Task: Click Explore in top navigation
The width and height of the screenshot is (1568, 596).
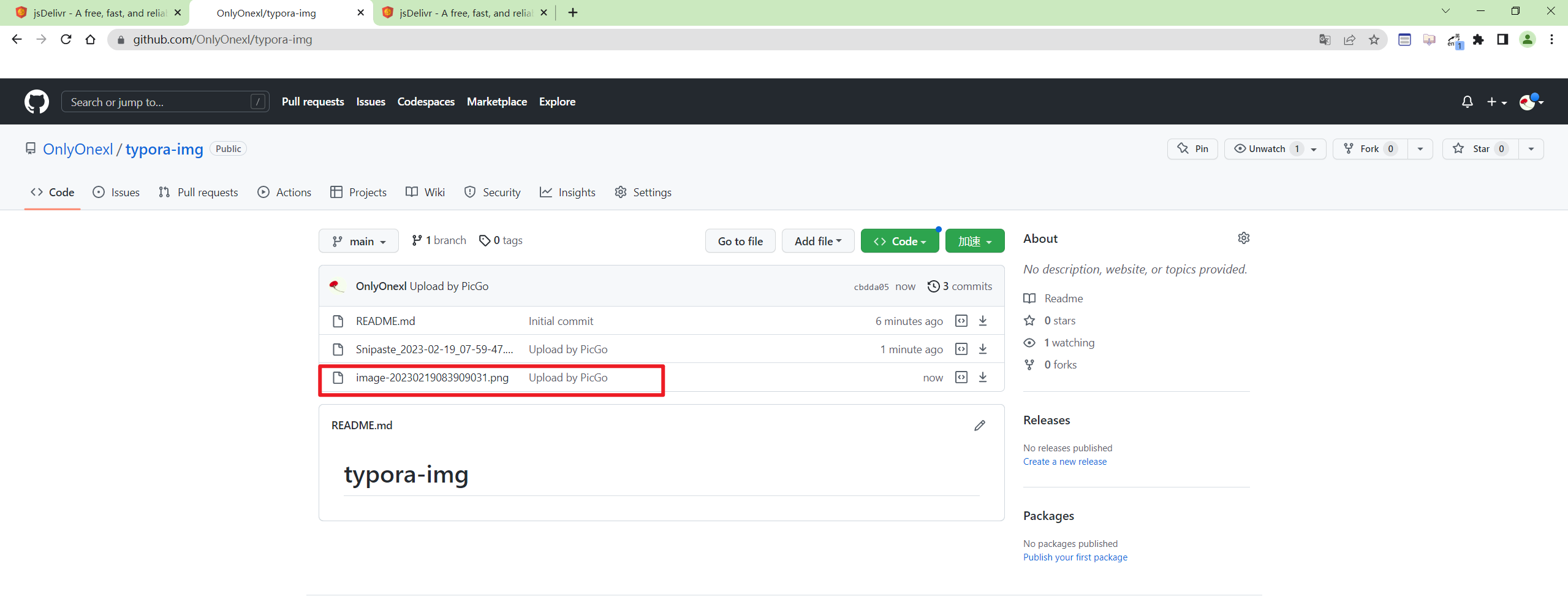Action: [557, 102]
